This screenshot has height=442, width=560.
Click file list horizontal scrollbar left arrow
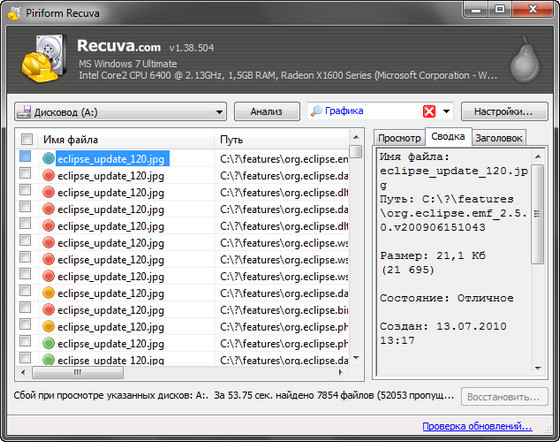23,372
